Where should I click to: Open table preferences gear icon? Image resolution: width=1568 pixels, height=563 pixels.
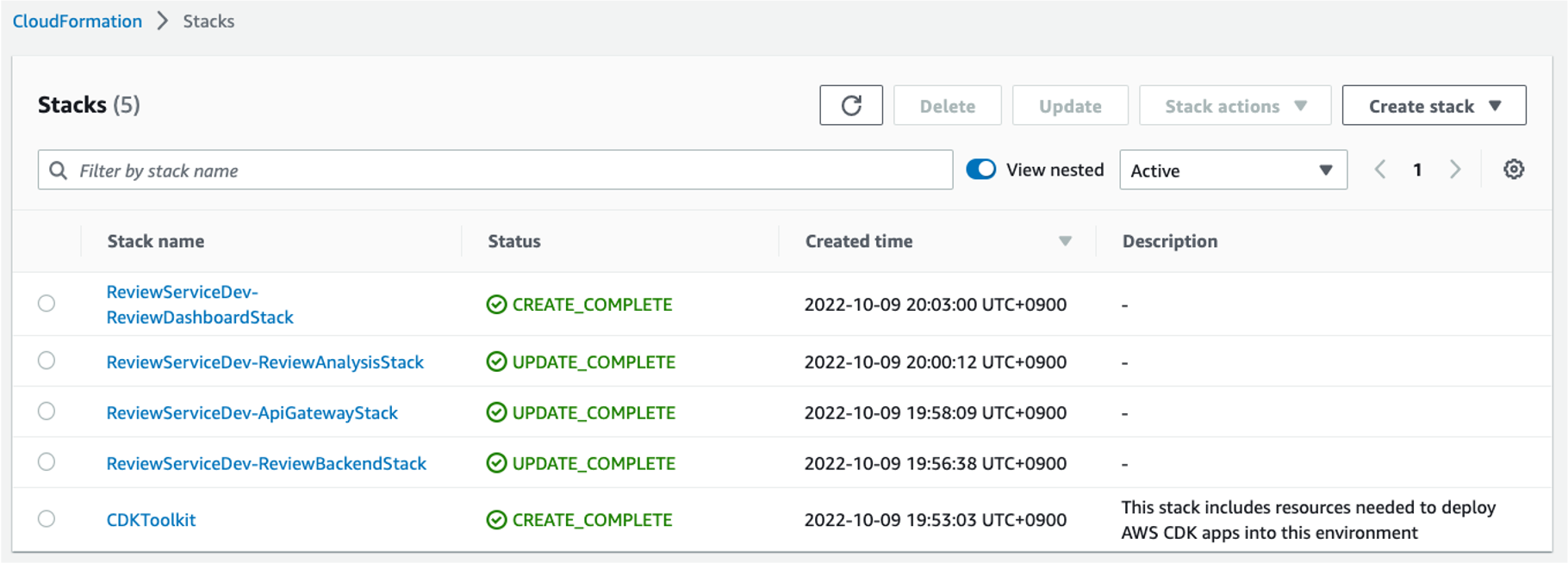pyautogui.click(x=1514, y=170)
